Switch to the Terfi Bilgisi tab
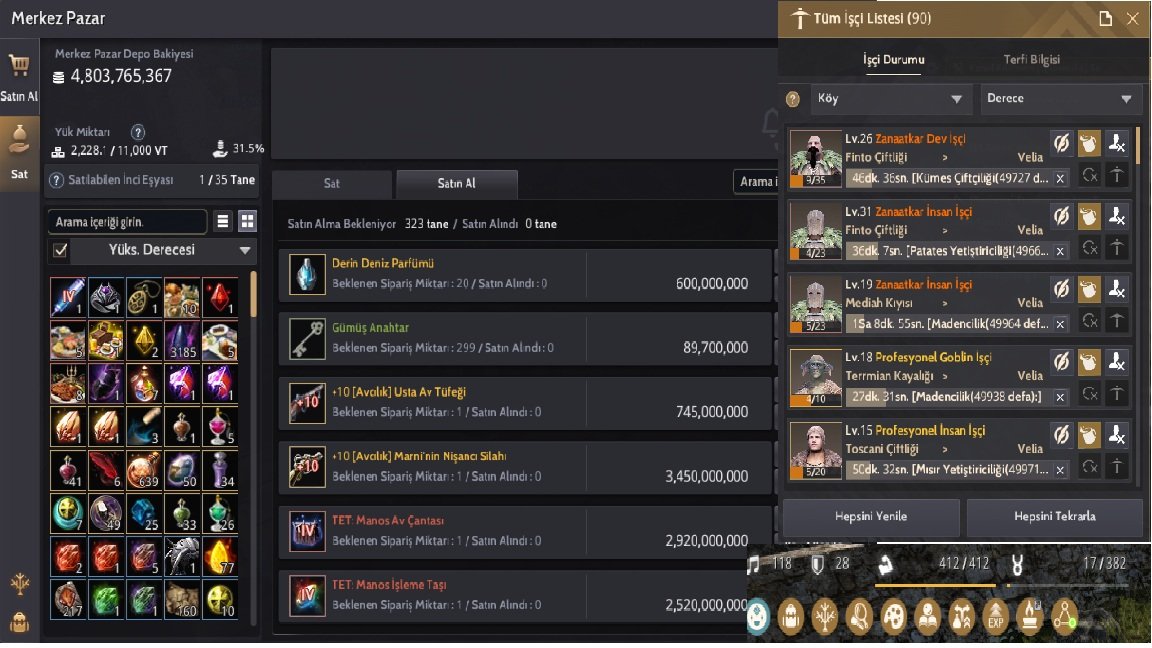1152x648 pixels. (1032, 60)
